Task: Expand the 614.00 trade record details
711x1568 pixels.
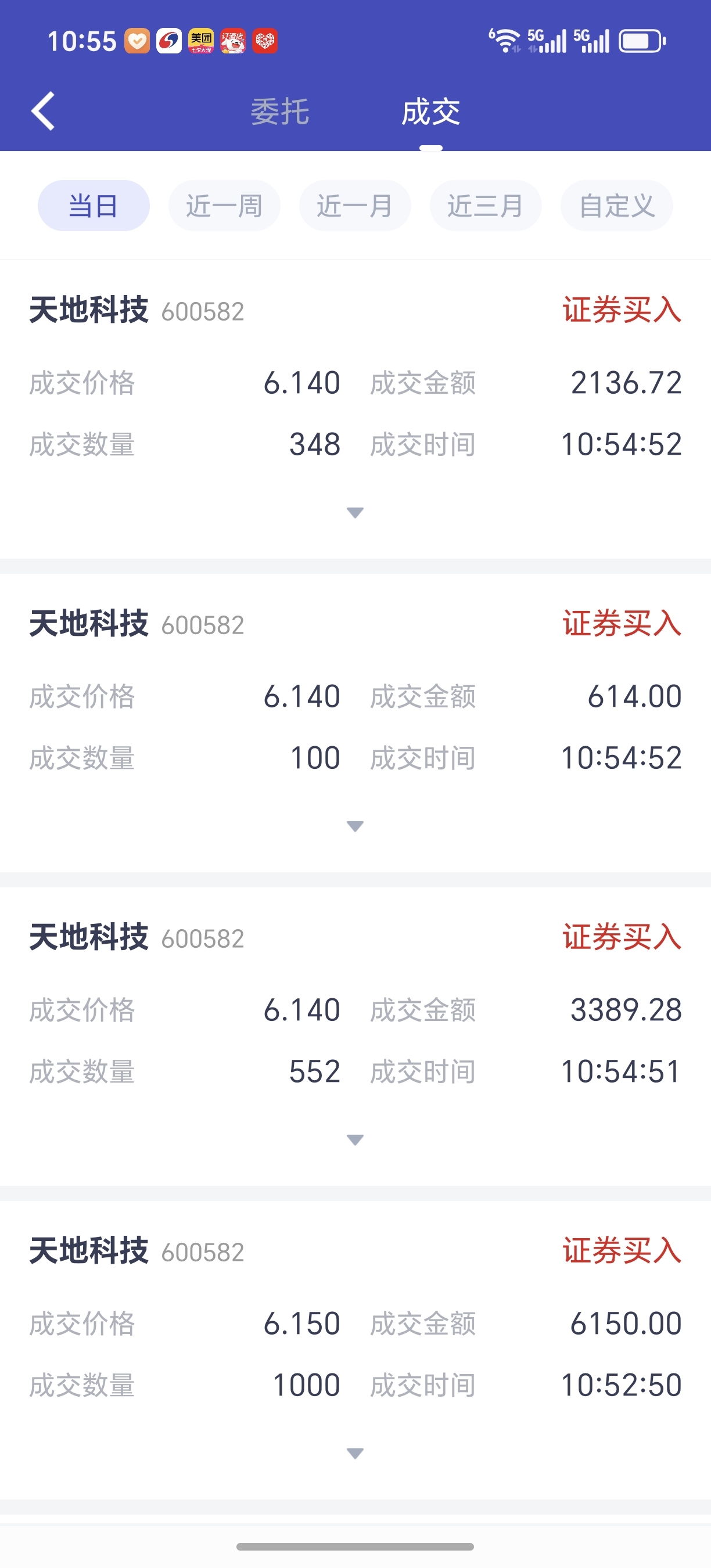Action: click(x=355, y=826)
